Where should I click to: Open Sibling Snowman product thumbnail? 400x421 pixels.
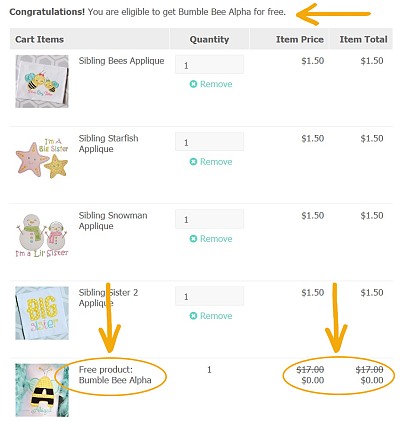click(x=42, y=236)
